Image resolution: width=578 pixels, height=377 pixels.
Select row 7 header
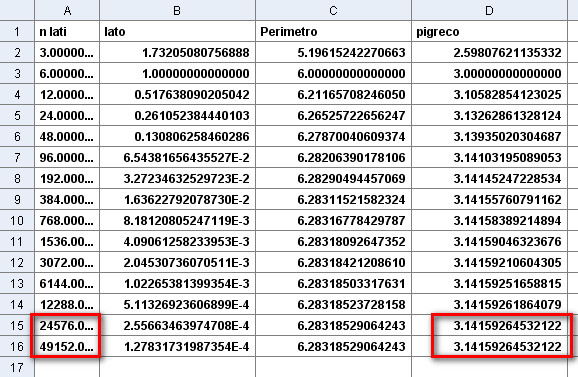17,157
